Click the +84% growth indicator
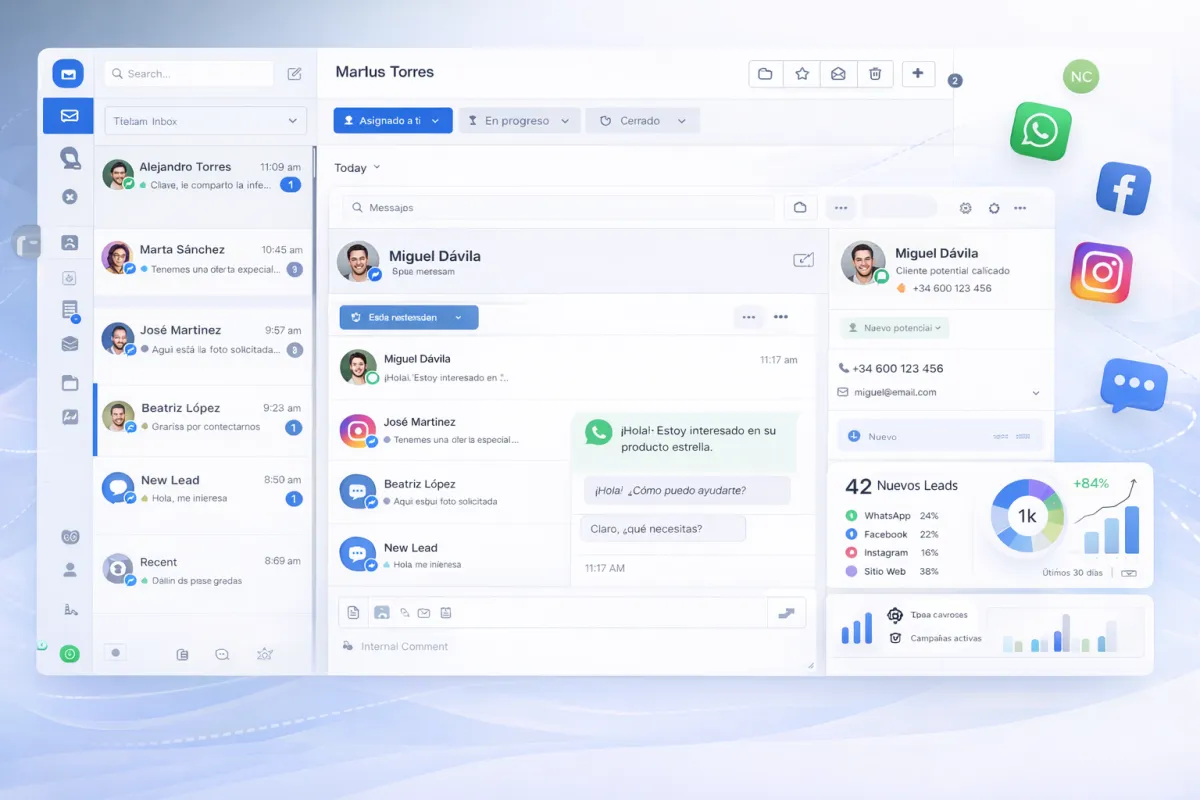 1090,483
